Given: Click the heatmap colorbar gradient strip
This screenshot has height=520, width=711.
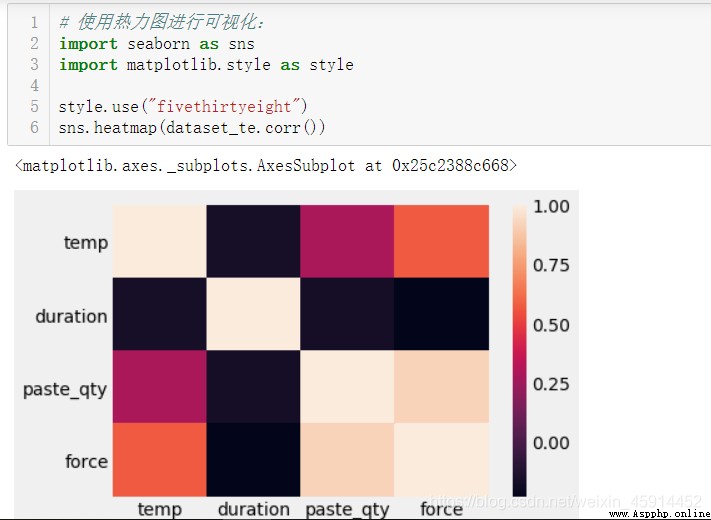Looking at the screenshot, I should [x=519, y=350].
